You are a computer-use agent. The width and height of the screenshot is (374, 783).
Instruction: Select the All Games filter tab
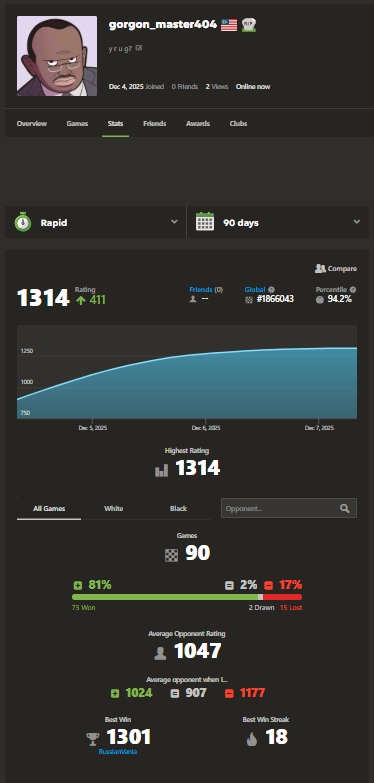click(49, 508)
